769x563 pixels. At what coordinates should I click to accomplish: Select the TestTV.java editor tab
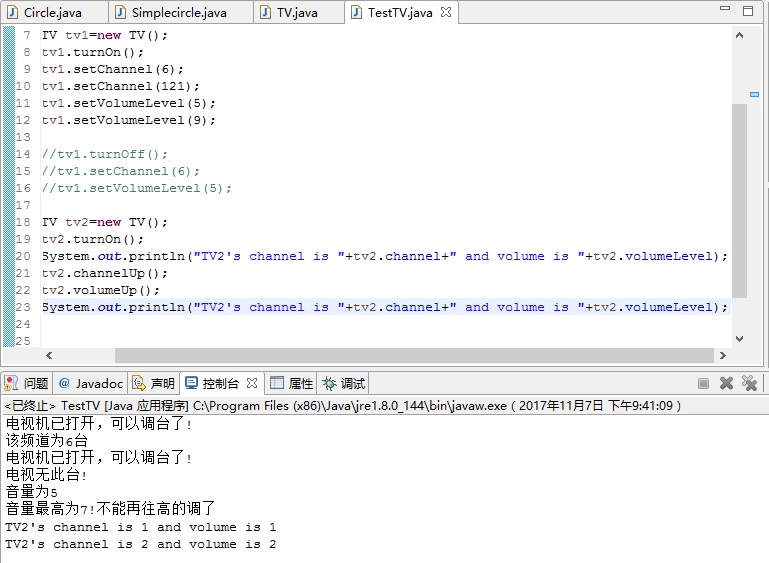click(400, 12)
